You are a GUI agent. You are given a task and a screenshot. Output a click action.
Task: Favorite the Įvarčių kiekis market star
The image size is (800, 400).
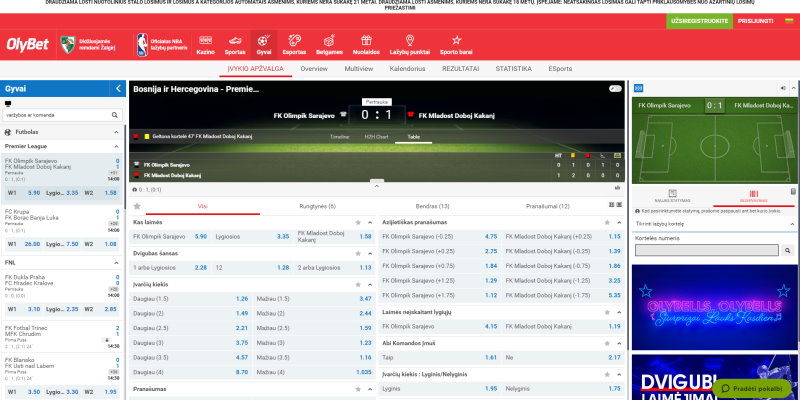click(x=358, y=284)
